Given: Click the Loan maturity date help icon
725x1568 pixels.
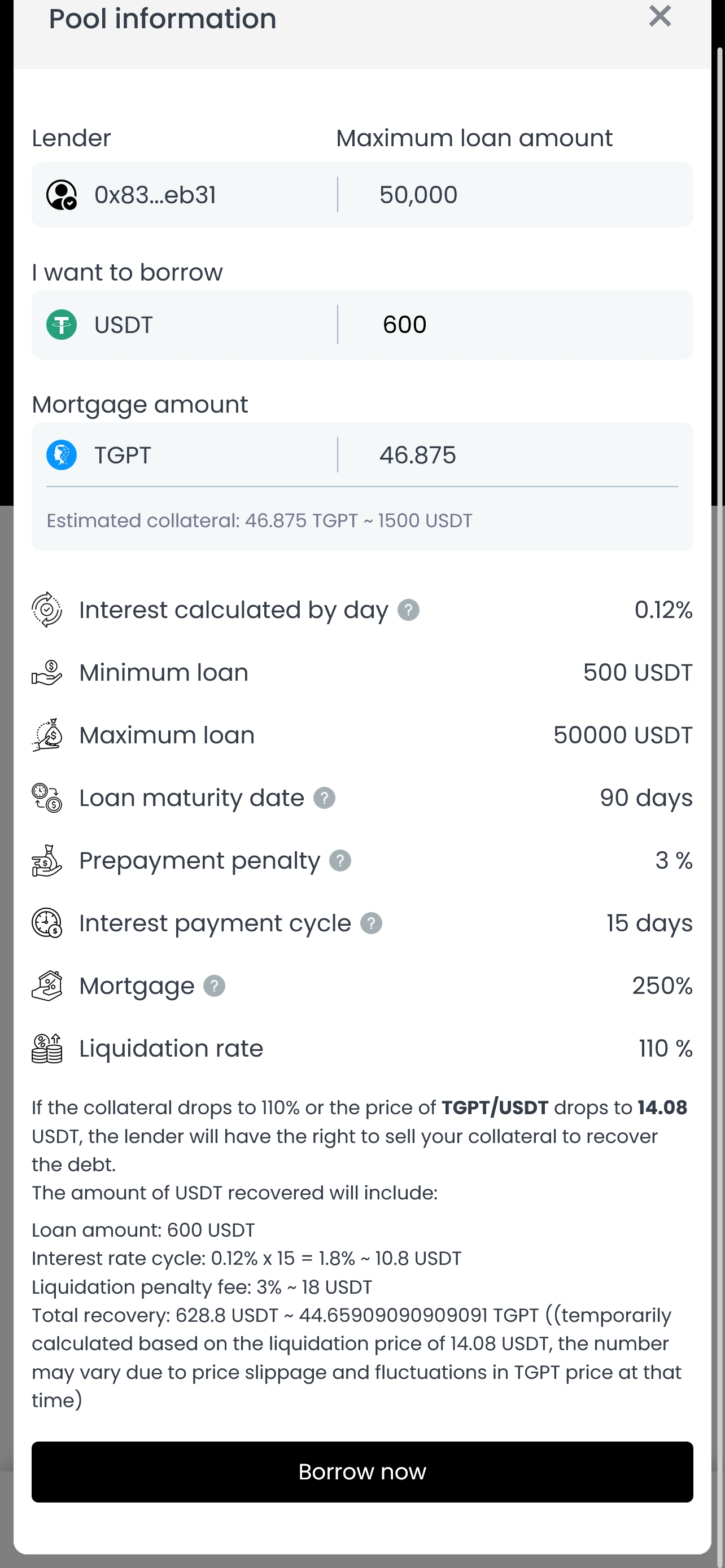Looking at the screenshot, I should click(x=324, y=798).
